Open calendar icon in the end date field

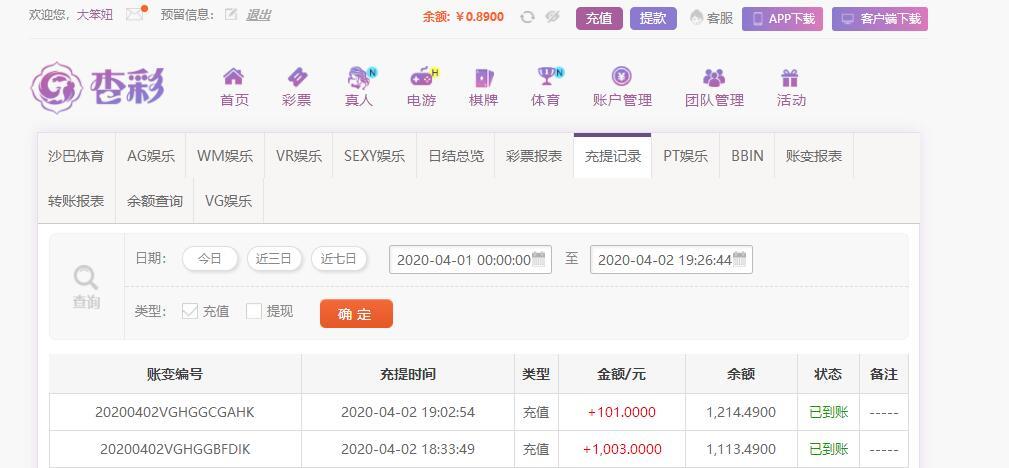pyautogui.click(x=739, y=259)
